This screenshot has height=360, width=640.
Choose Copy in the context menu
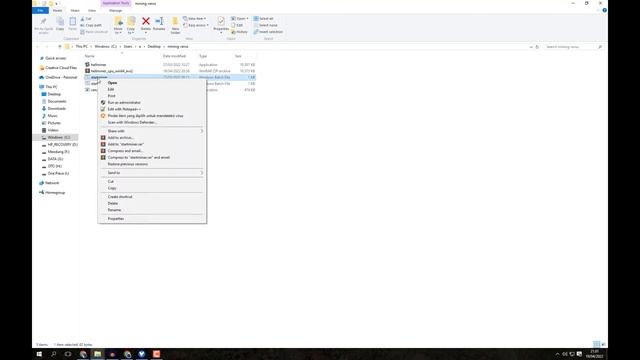tap(152, 188)
